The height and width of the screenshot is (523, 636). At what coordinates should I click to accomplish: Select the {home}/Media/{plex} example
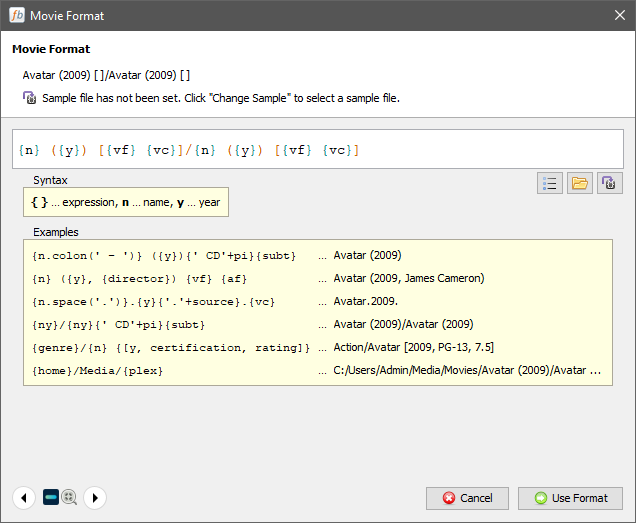click(97, 370)
